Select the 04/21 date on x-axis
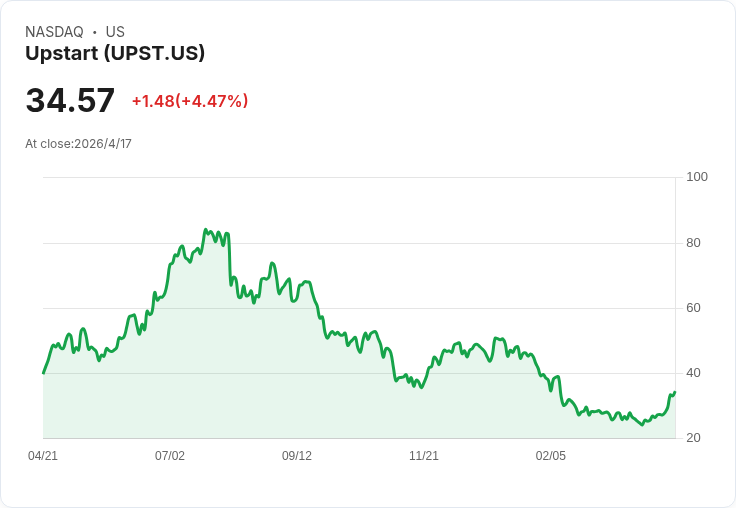The height and width of the screenshot is (508, 736). pyautogui.click(x=43, y=456)
